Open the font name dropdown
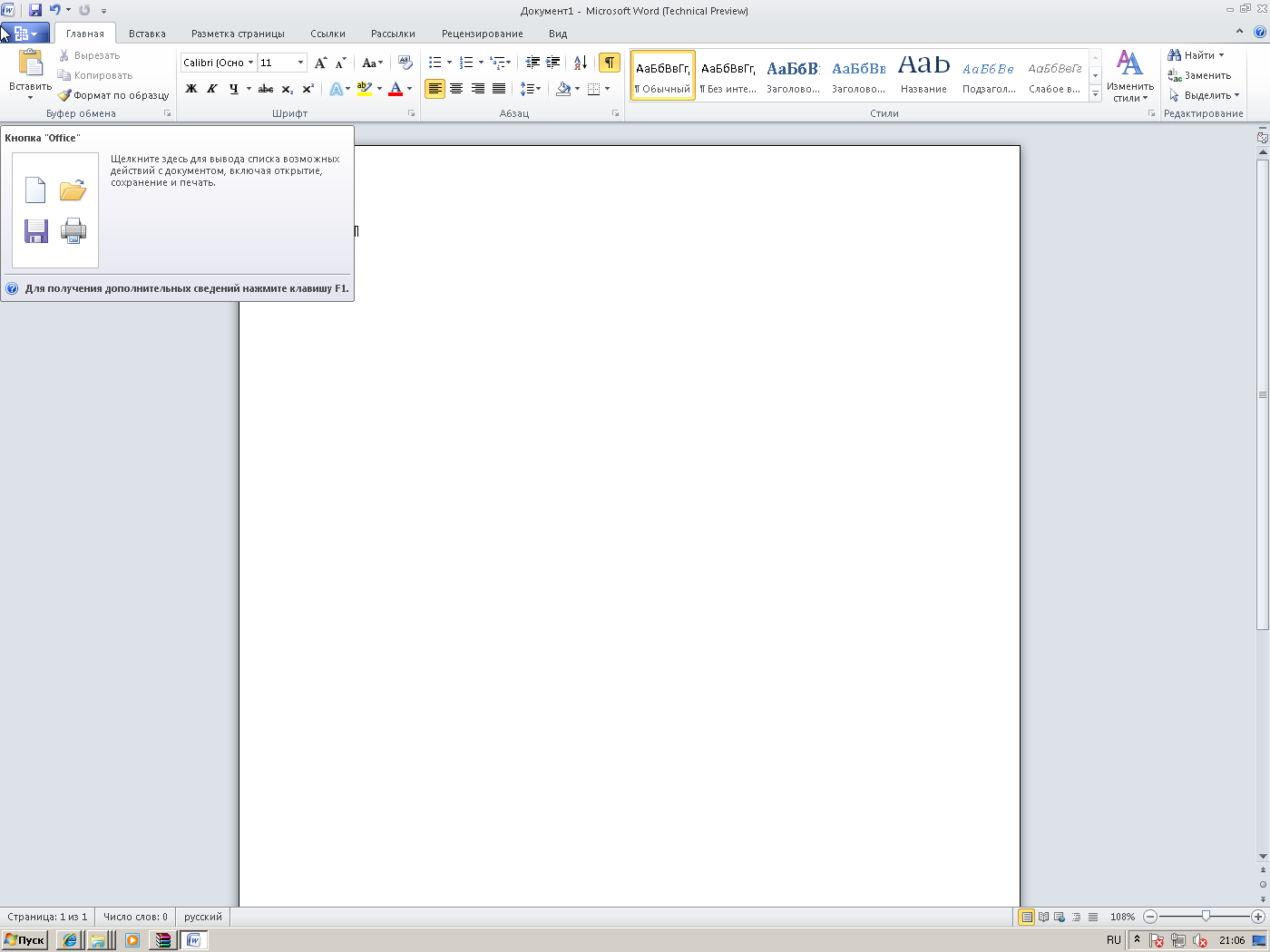Viewport: 1270px width, 952px height. pyautogui.click(x=250, y=63)
